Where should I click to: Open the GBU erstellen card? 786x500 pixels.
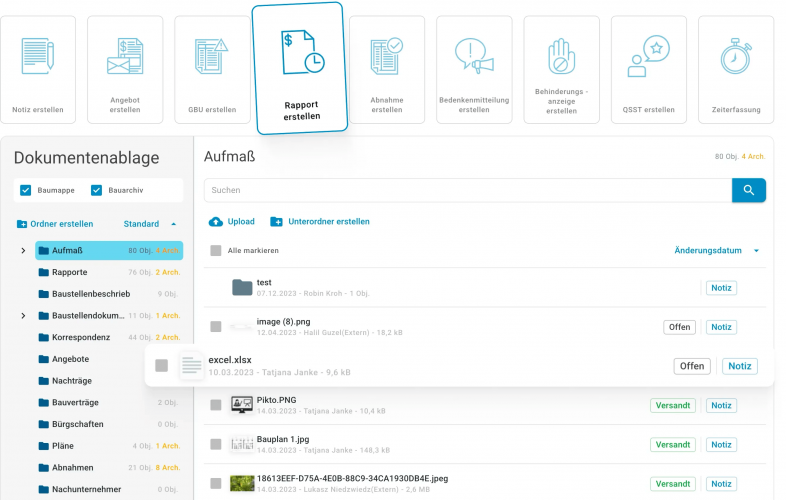tap(212, 69)
